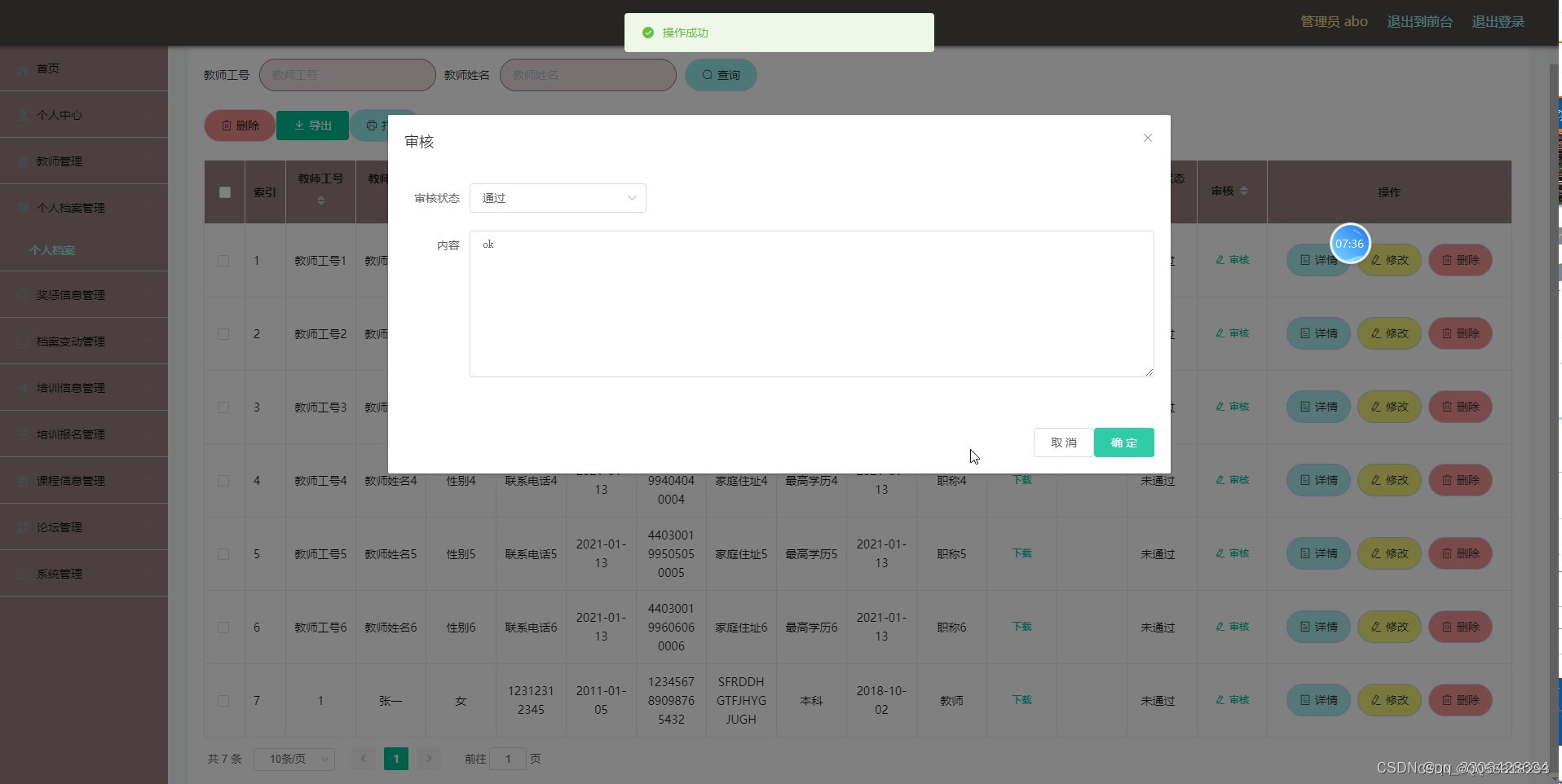Open the 10条/页 page size dropdown

[x=294, y=759]
